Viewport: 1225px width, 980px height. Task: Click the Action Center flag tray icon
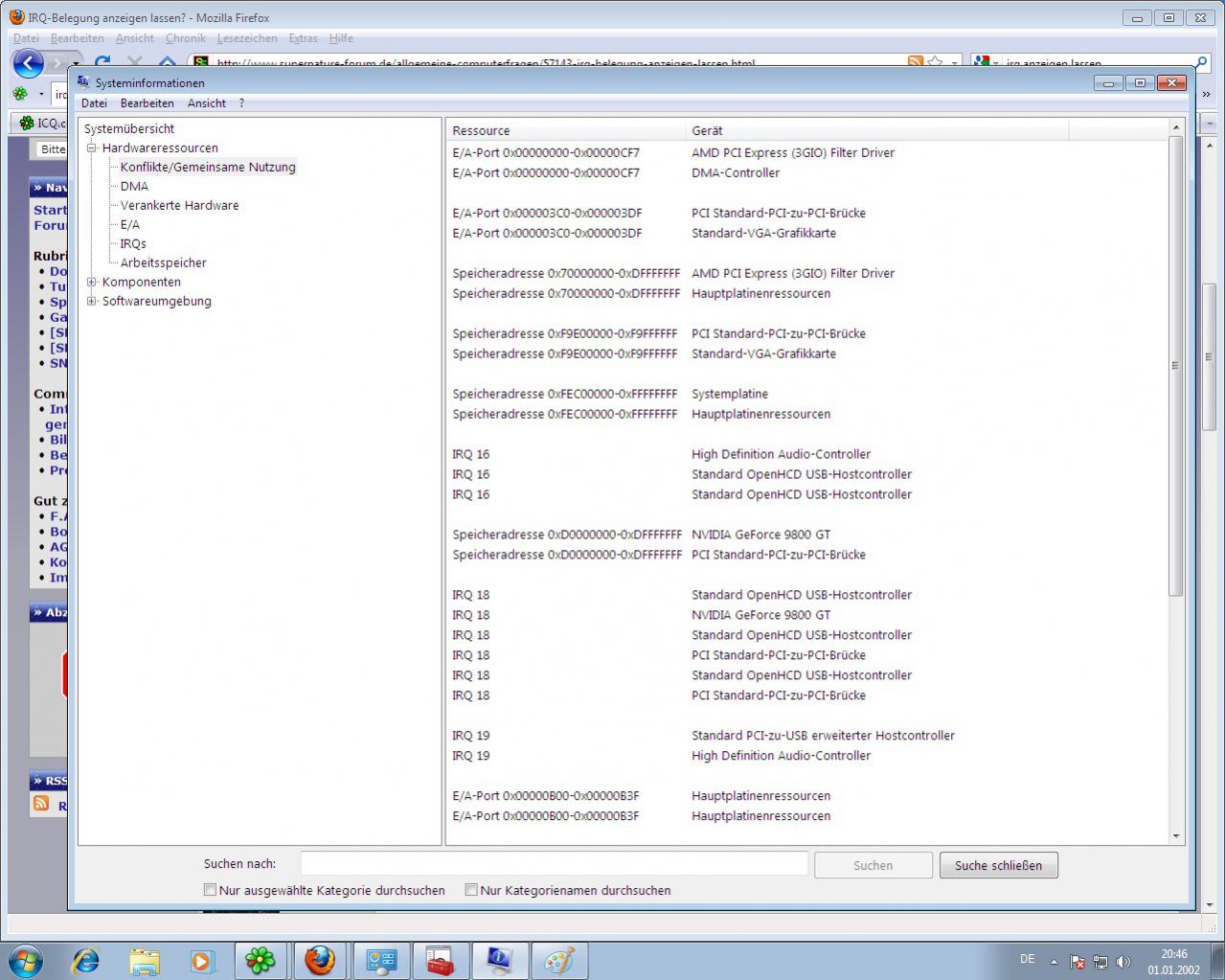point(1078,961)
